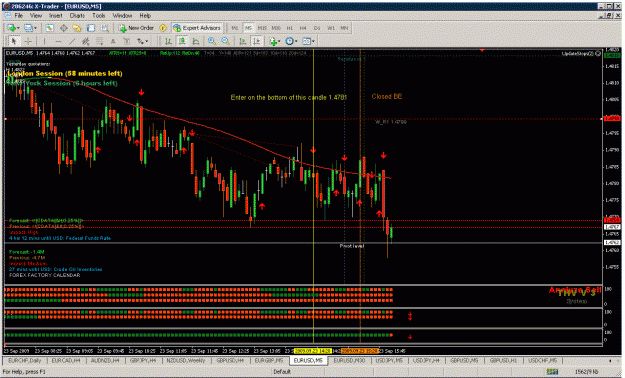Screen dimensions: 625x378
Task: Select the W1 timeframe button
Action: coord(331,28)
